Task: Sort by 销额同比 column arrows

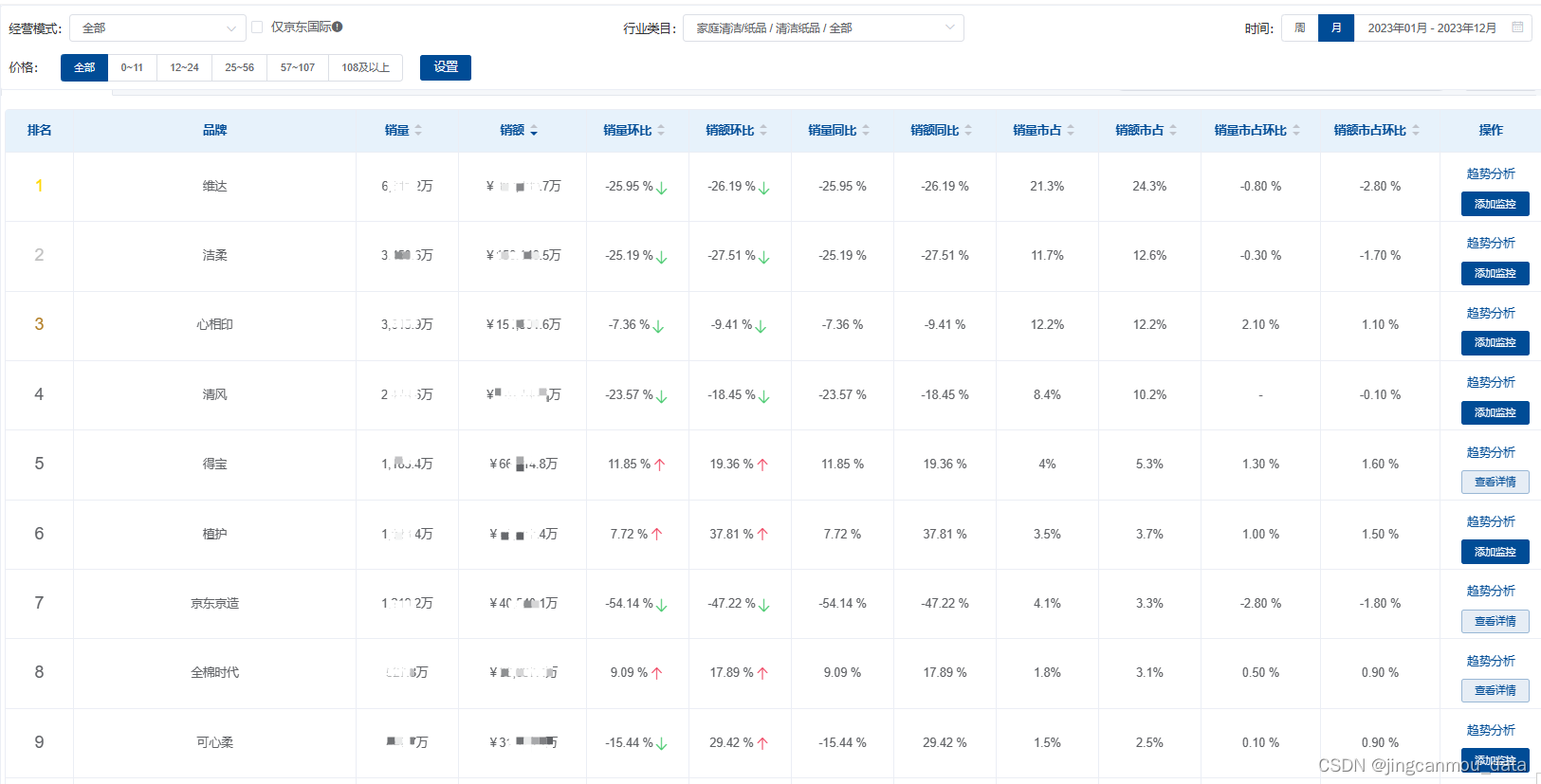Action: (x=968, y=131)
